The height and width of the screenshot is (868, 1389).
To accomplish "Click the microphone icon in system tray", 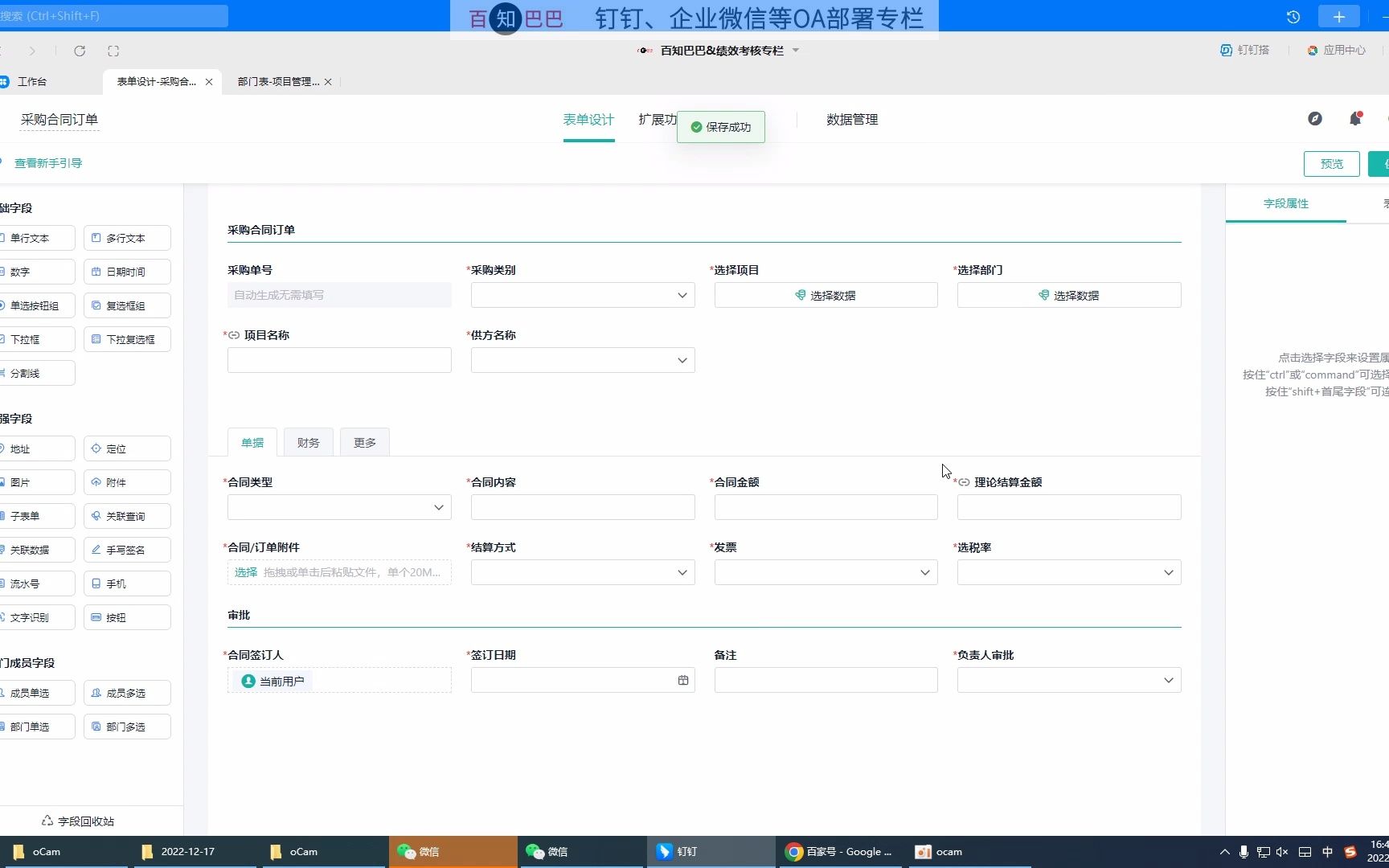I will pyautogui.click(x=1244, y=852).
